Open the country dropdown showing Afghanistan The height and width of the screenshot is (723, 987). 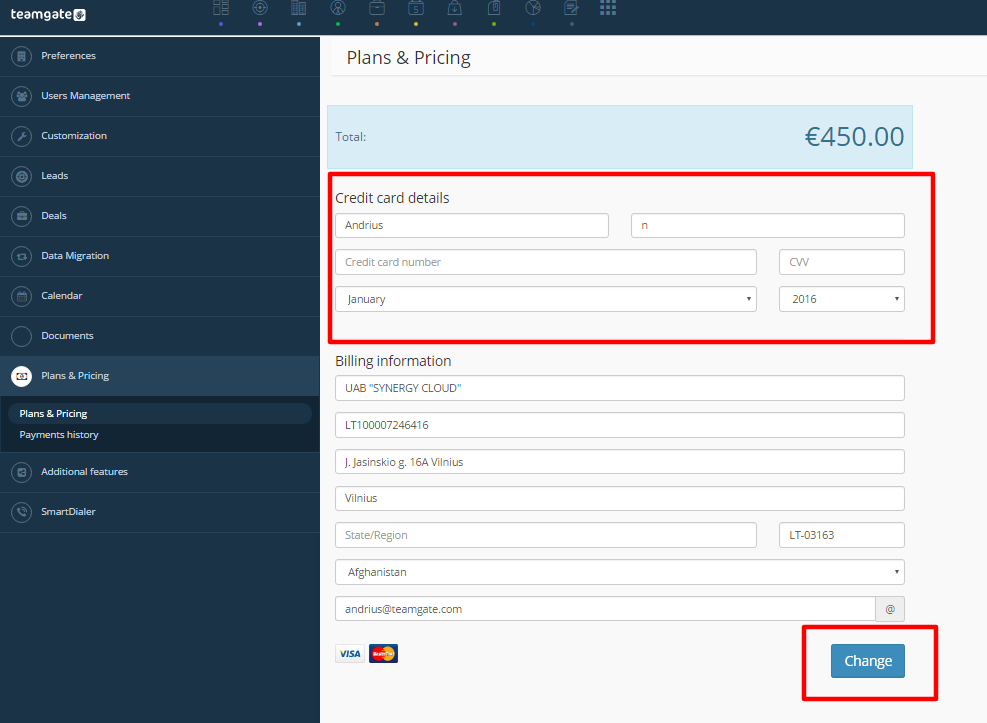pos(620,572)
